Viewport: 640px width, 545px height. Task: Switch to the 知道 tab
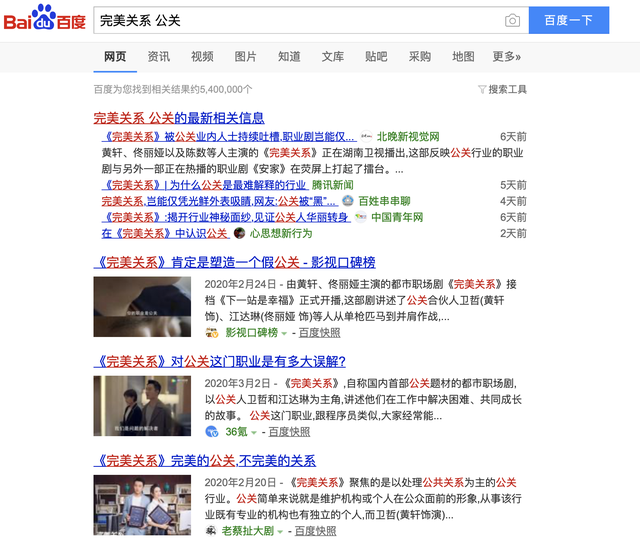tap(289, 56)
